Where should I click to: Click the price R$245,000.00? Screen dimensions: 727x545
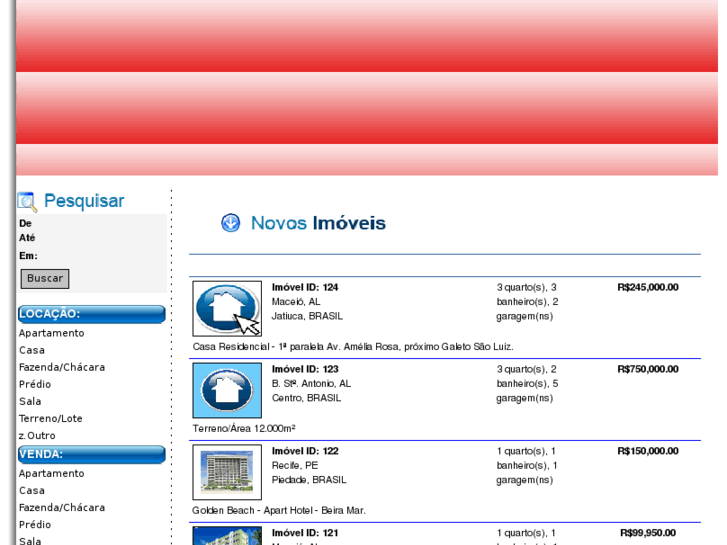pyautogui.click(x=648, y=288)
